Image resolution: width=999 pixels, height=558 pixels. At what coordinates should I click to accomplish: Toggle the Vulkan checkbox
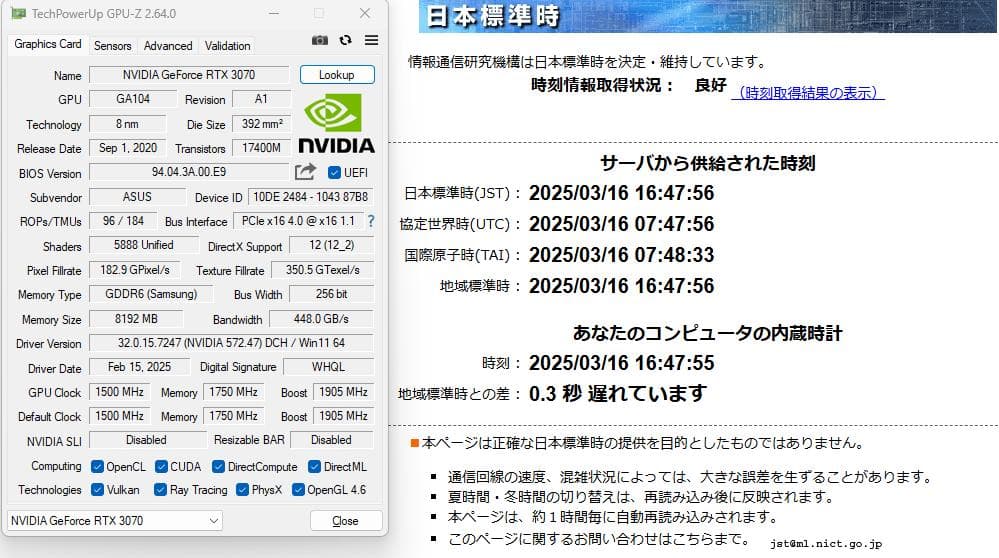pyautogui.click(x=97, y=489)
